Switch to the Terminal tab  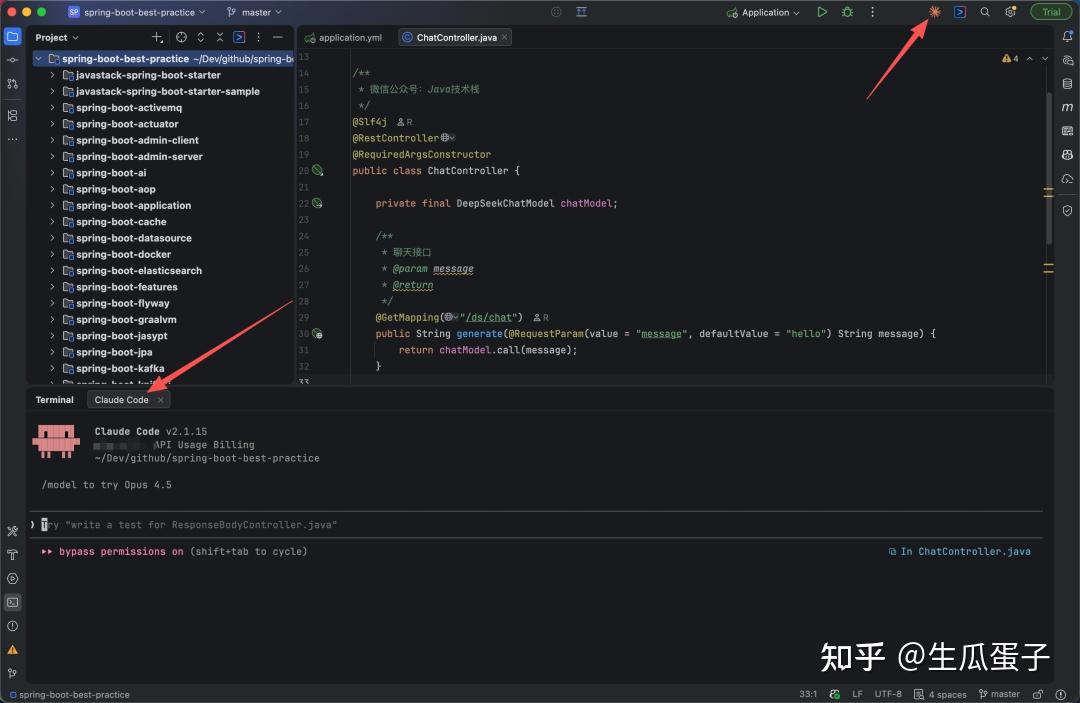pyautogui.click(x=54, y=399)
